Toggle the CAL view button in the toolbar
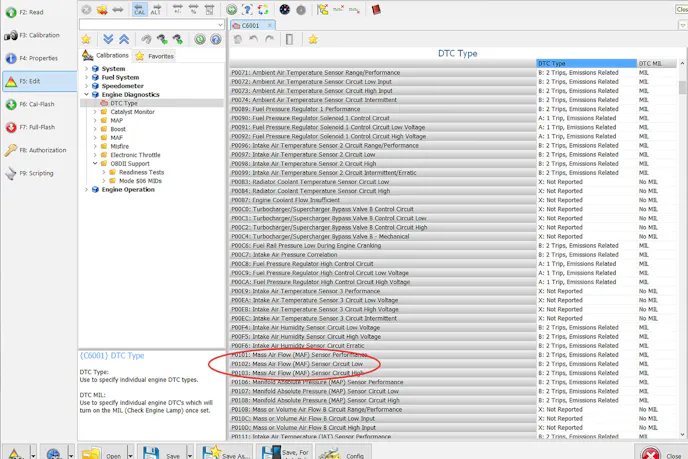688x459 pixels. [139, 10]
